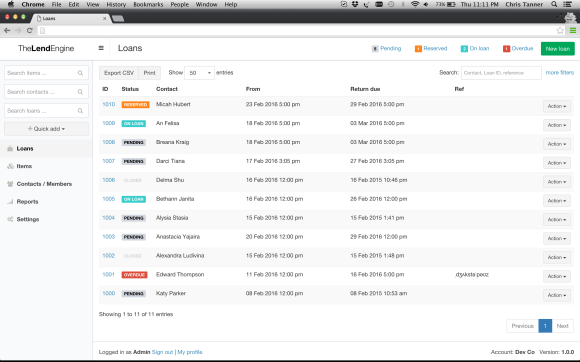Viewport: 580px width, 362px height.
Task: Open Action dropdown for Anastacia Yajaira
Action: pos(557,238)
